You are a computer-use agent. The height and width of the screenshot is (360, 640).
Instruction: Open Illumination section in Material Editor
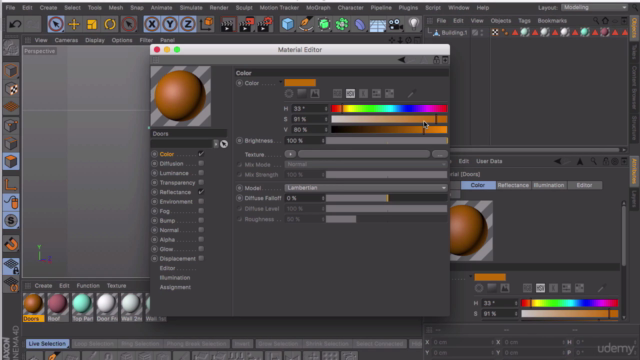click(175, 278)
